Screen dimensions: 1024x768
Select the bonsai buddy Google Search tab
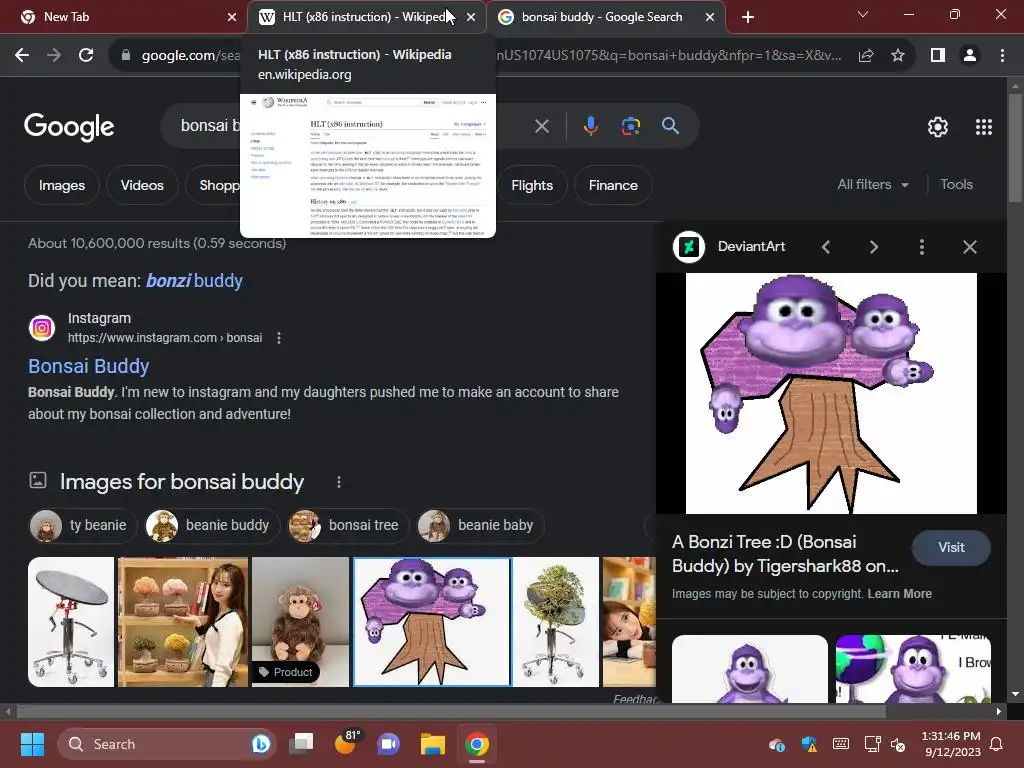[605, 17]
